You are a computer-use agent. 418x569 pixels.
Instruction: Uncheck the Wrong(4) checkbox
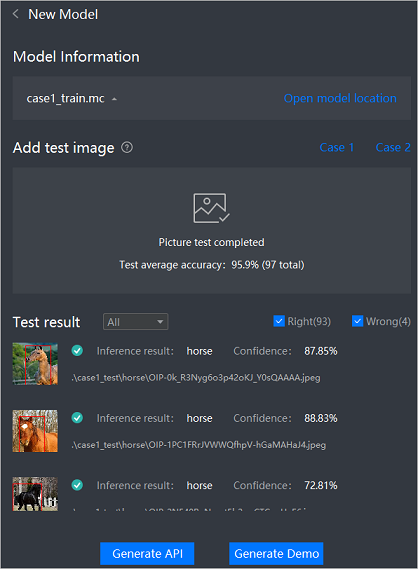tap(357, 321)
